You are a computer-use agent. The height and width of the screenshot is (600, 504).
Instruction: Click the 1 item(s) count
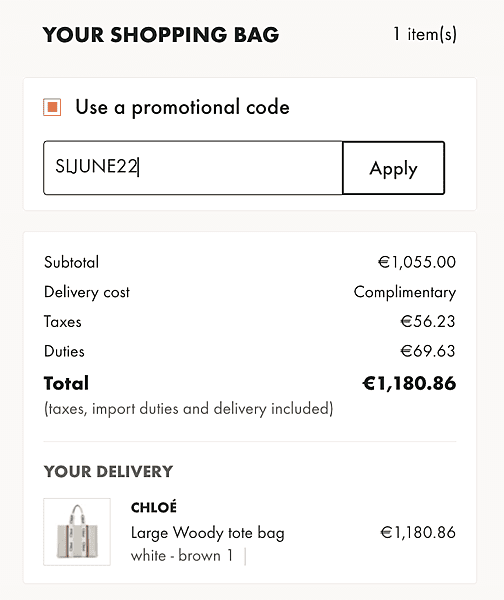point(425,34)
